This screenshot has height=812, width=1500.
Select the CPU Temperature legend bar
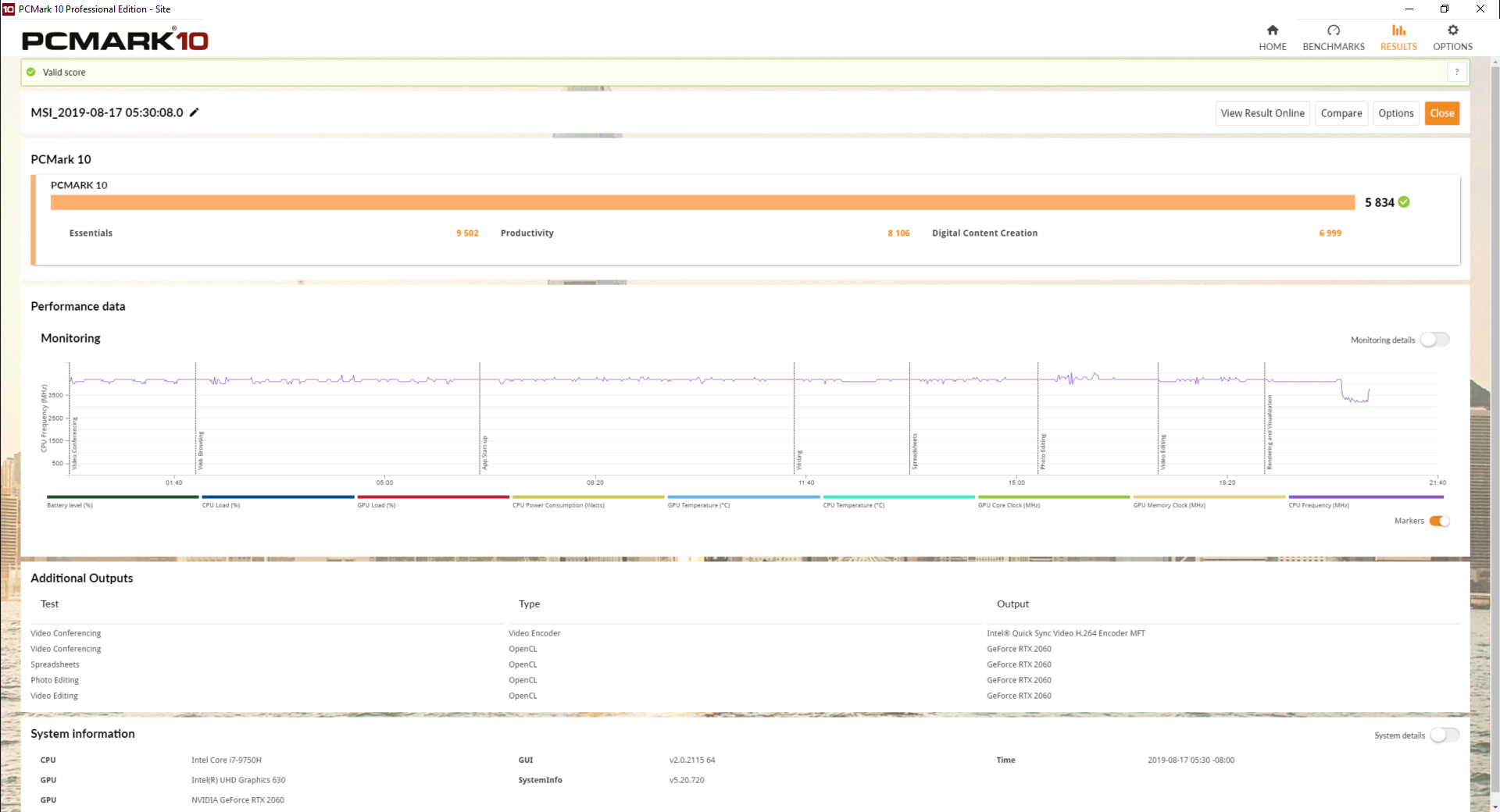[899, 497]
